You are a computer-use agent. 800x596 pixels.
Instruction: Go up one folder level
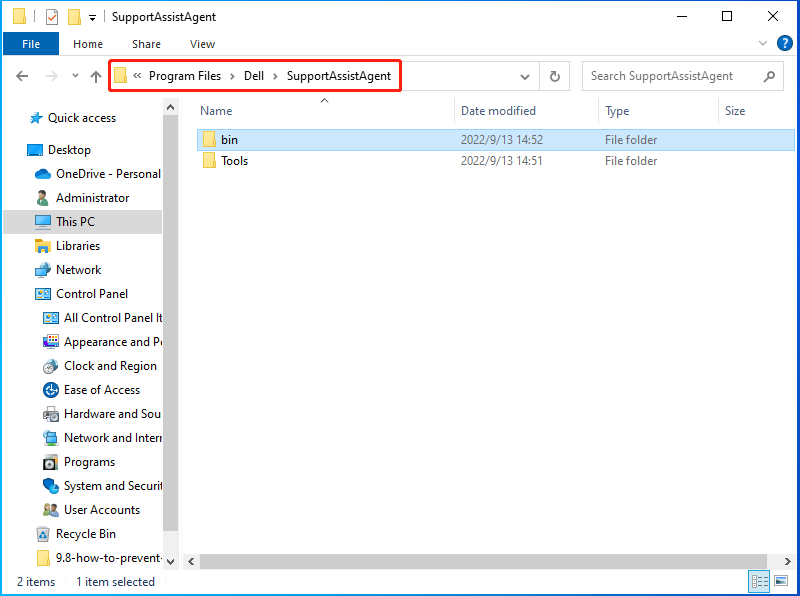[95, 76]
